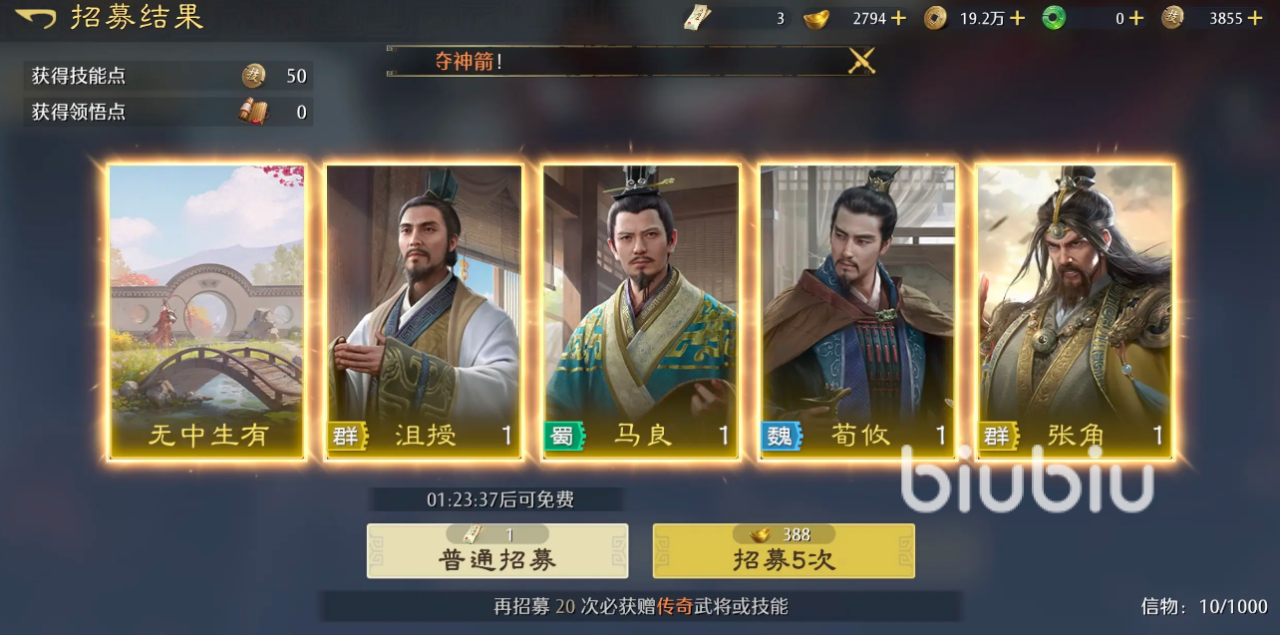Image resolution: width=1280 pixels, height=635 pixels.
Task: Tap the crossed swords icon on the banner
Action: 861,61
